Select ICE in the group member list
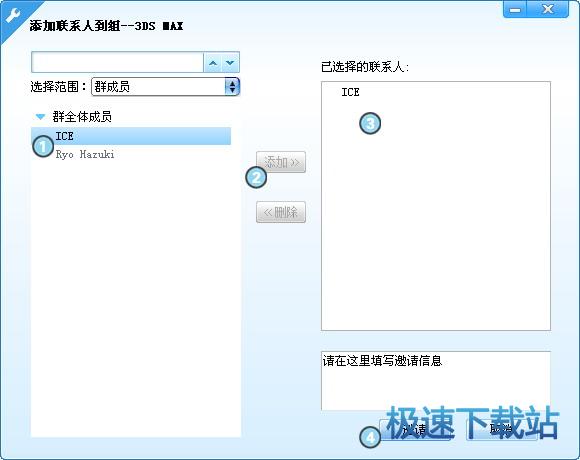 131,136
